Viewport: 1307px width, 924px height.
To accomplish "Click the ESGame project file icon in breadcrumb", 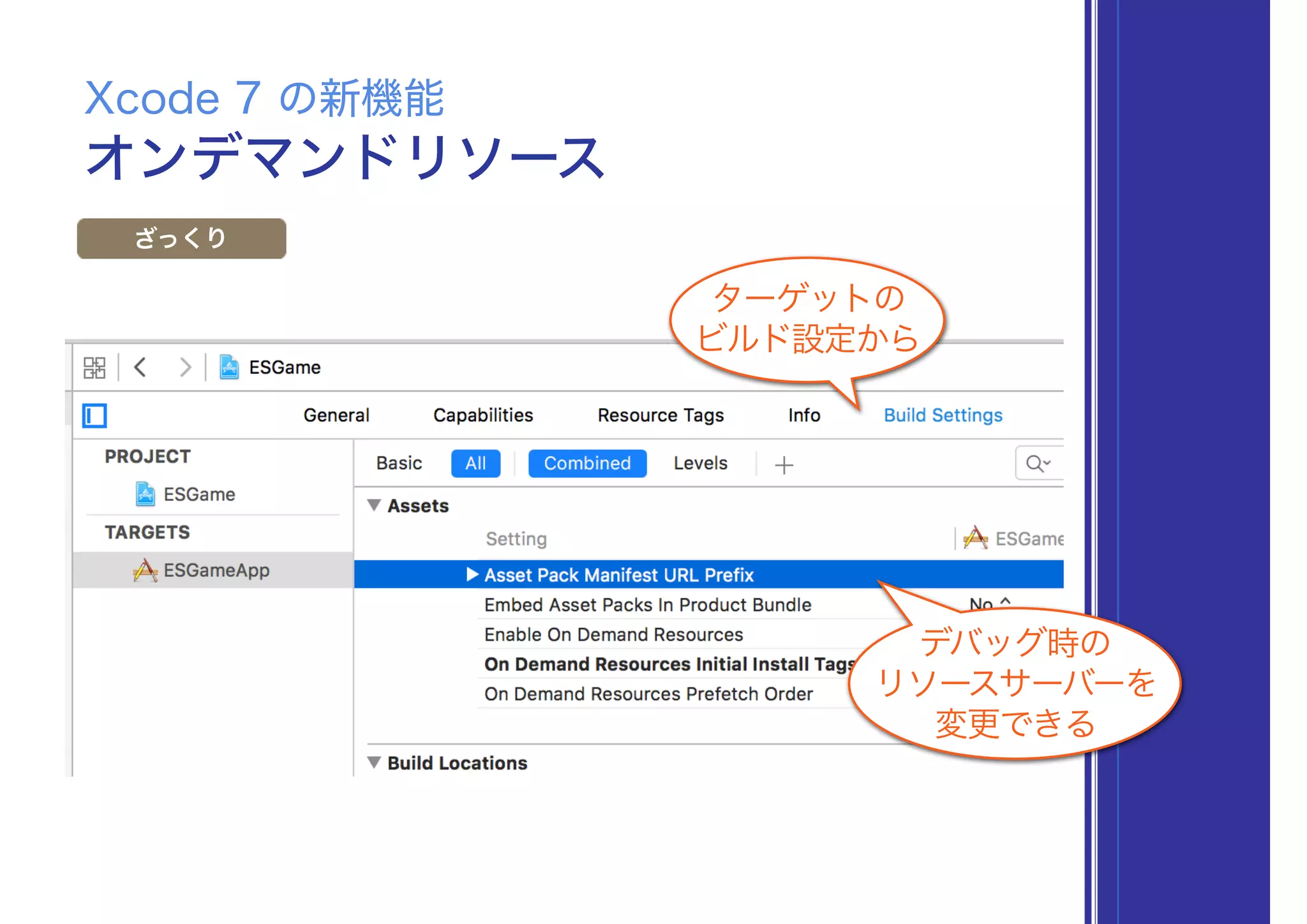I will click(x=229, y=367).
